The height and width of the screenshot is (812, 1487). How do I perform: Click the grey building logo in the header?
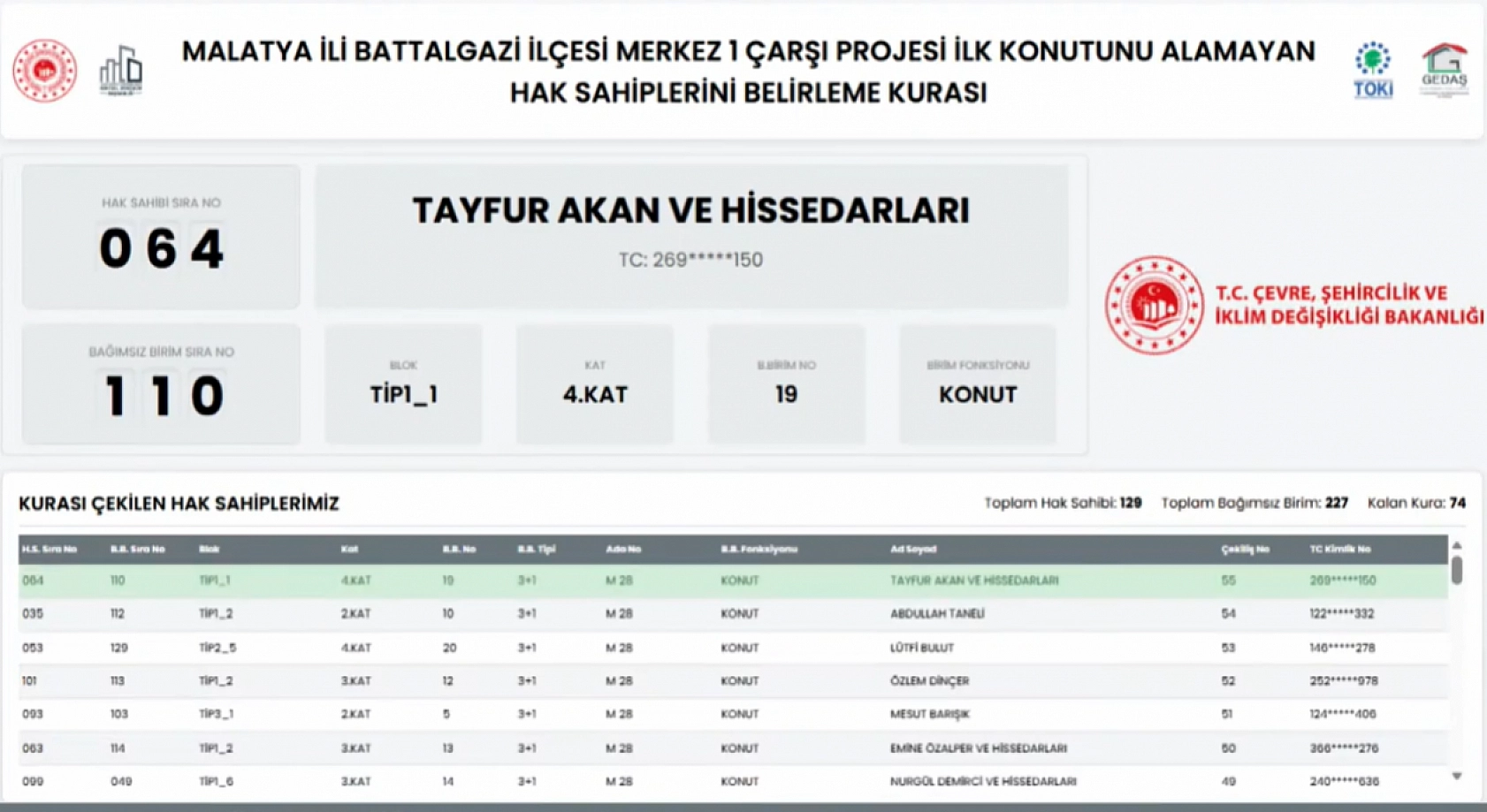121,71
